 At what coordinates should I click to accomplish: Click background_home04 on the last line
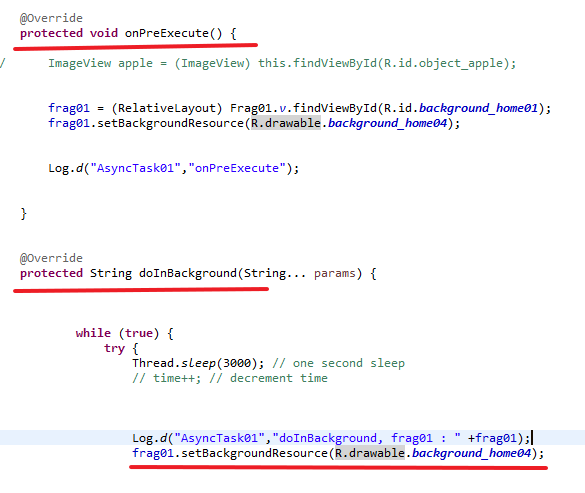471,453
